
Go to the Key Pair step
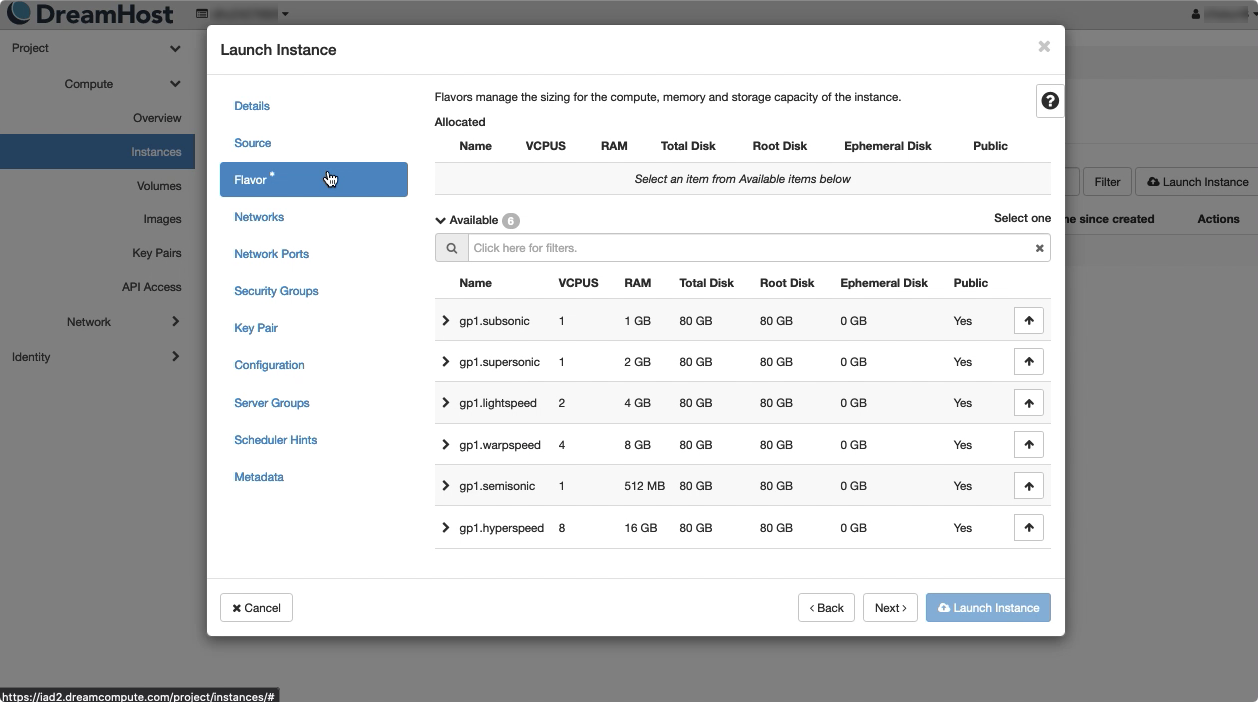point(256,328)
